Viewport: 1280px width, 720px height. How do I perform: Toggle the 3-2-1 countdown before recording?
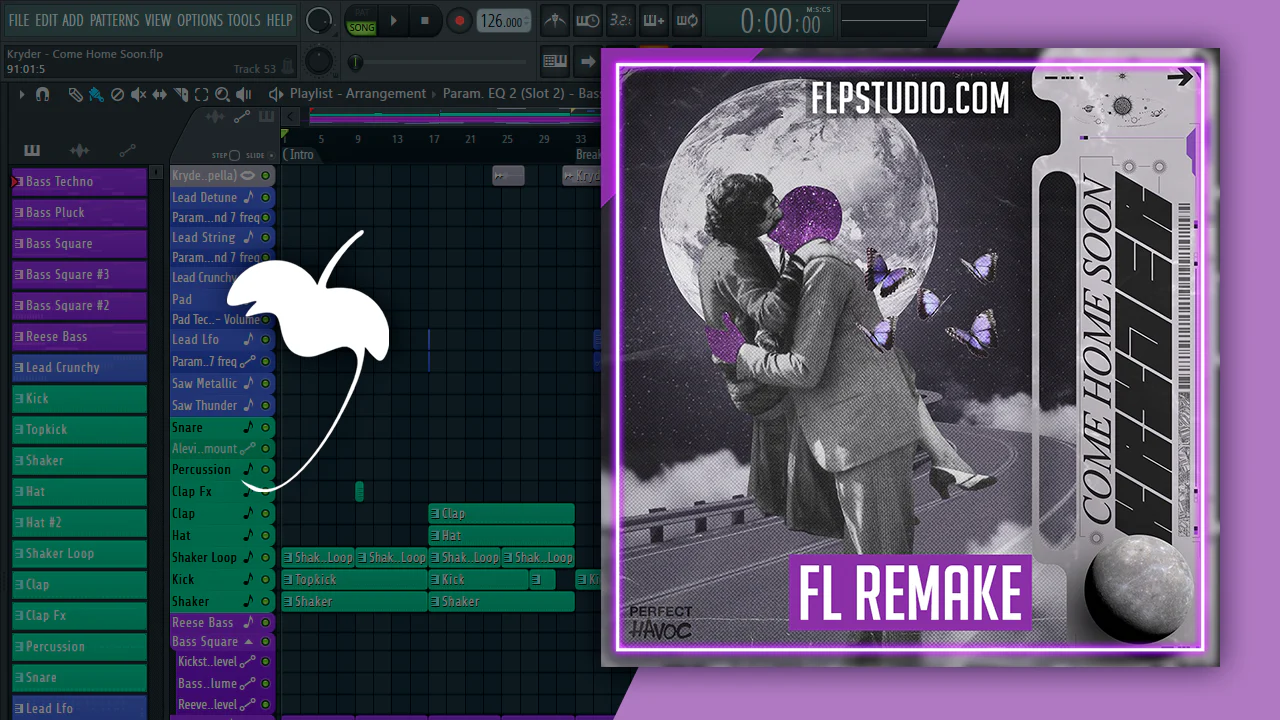pos(620,20)
